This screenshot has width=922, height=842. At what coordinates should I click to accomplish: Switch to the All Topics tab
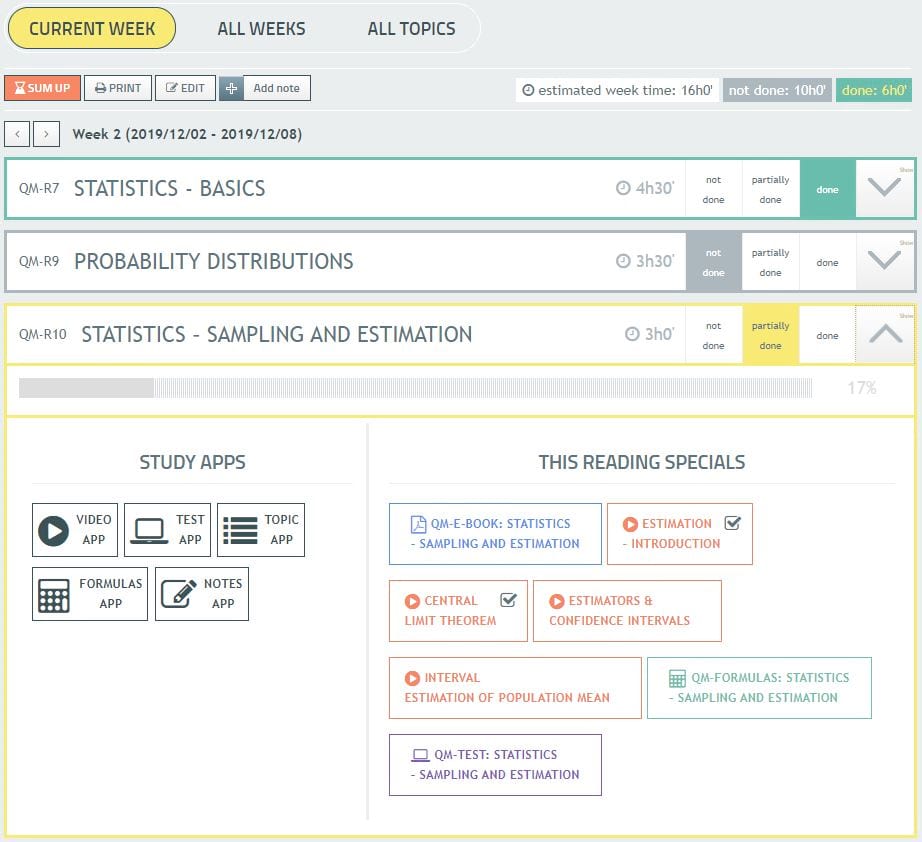(411, 29)
